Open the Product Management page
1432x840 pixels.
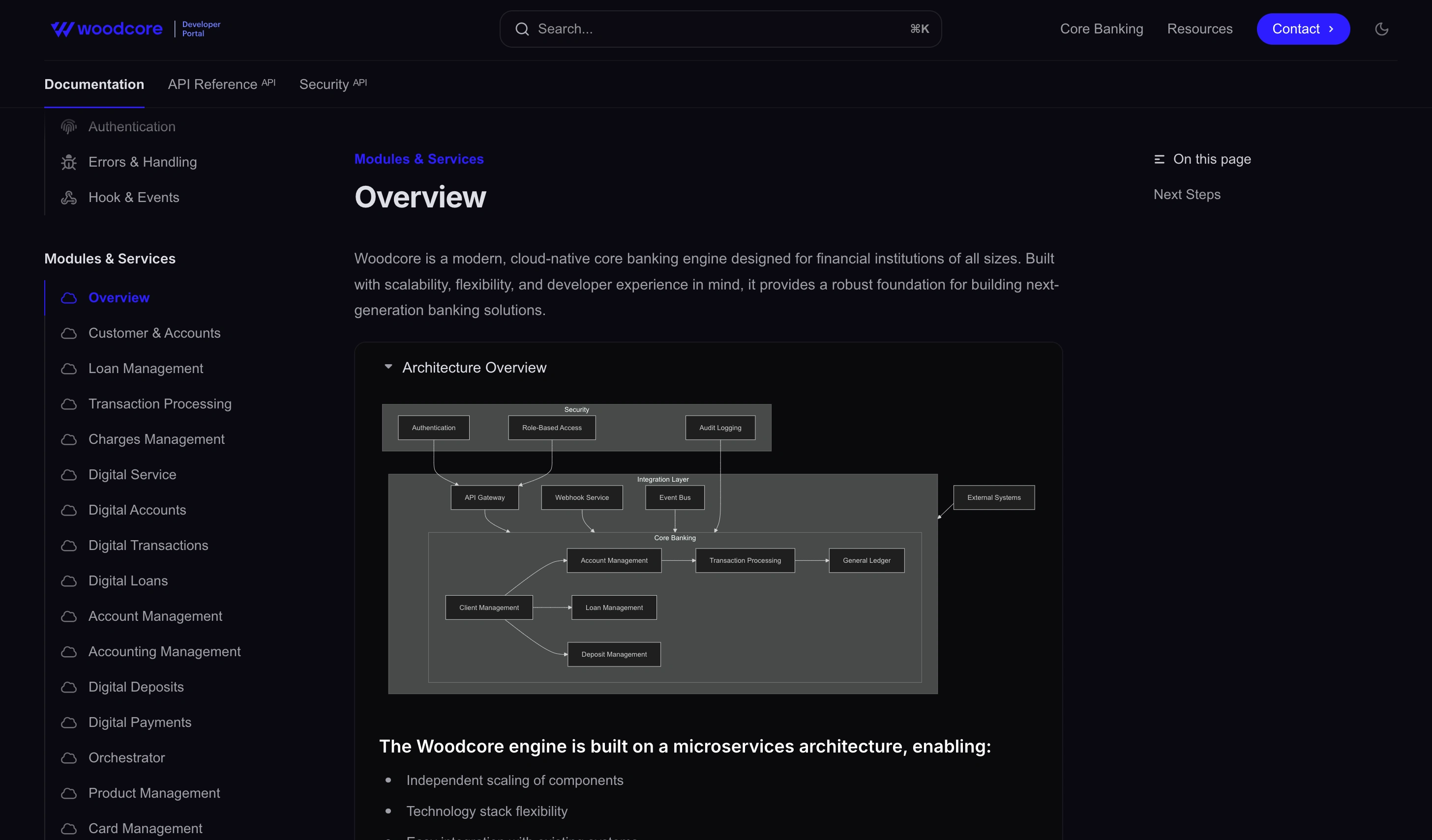click(x=154, y=793)
